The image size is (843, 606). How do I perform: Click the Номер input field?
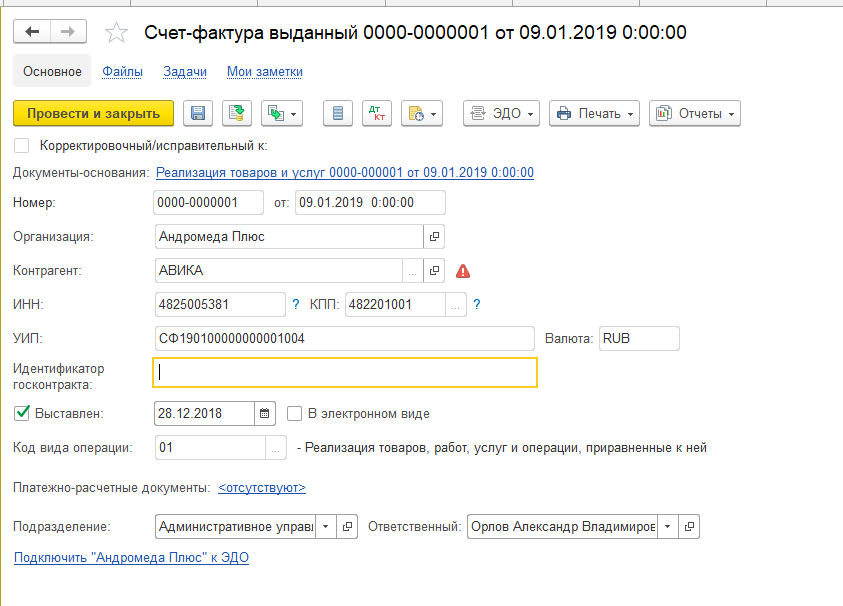pyautogui.click(x=209, y=203)
